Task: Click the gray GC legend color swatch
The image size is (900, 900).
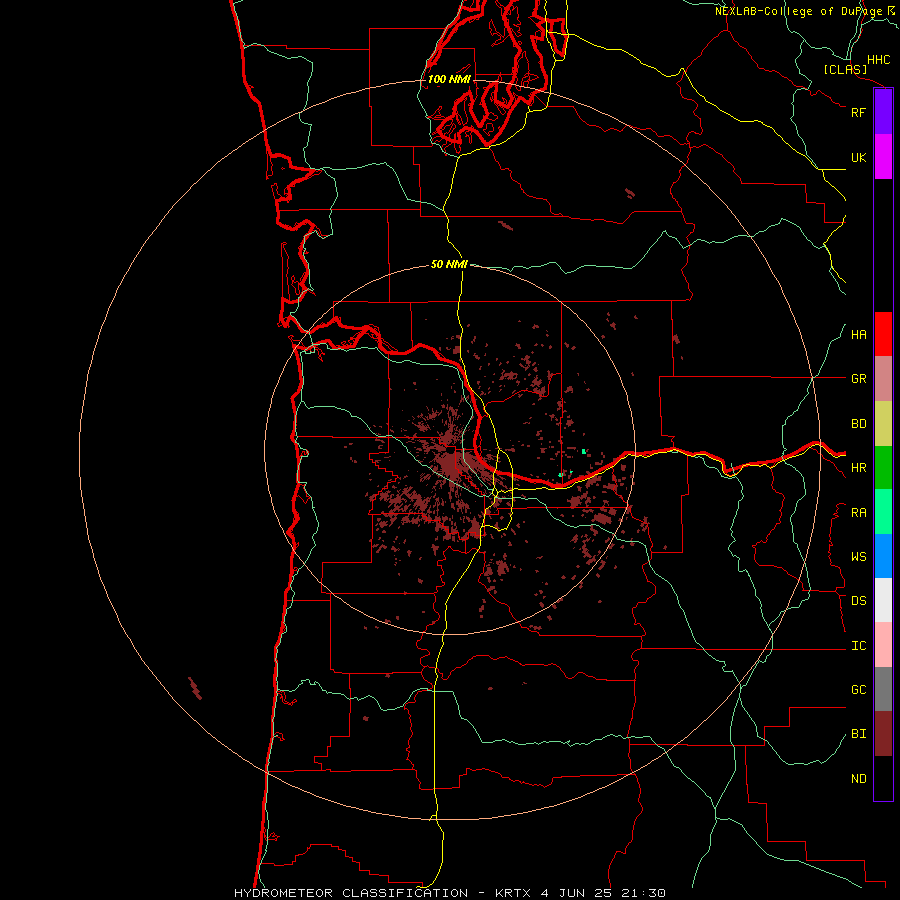Action: click(883, 689)
